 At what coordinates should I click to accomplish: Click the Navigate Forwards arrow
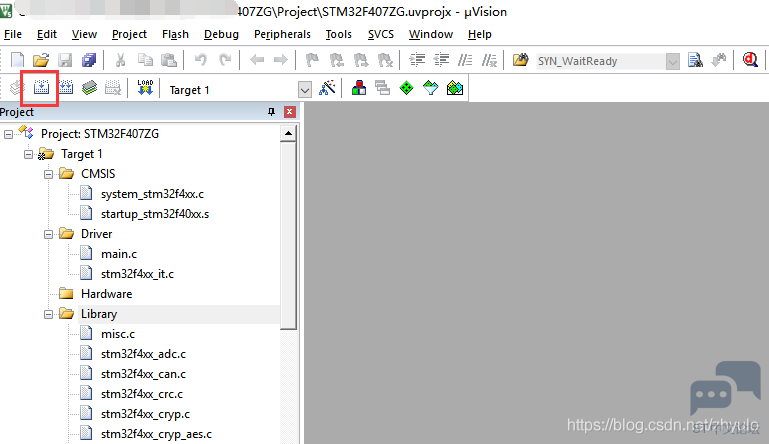pos(281,60)
